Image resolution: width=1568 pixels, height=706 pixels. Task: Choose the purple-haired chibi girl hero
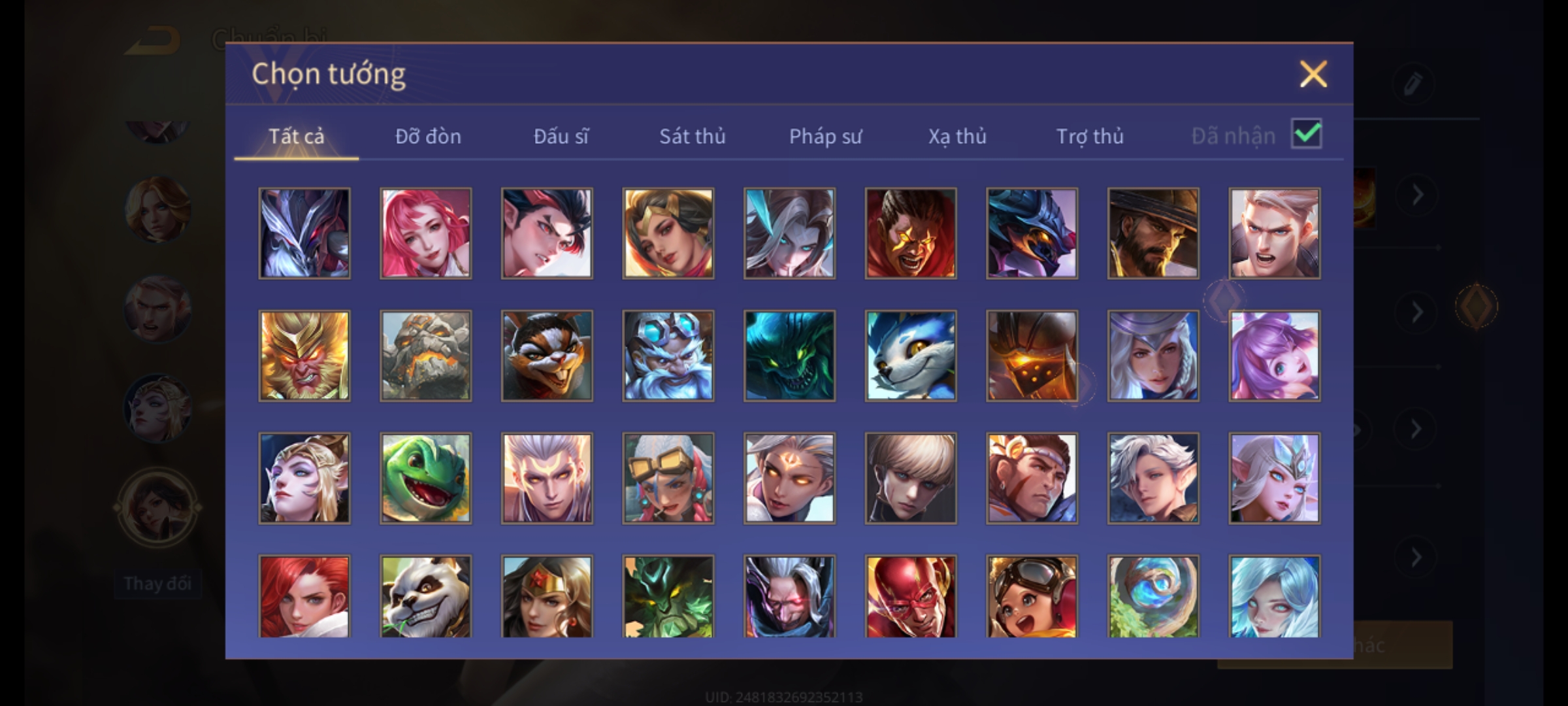click(x=1275, y=356)
